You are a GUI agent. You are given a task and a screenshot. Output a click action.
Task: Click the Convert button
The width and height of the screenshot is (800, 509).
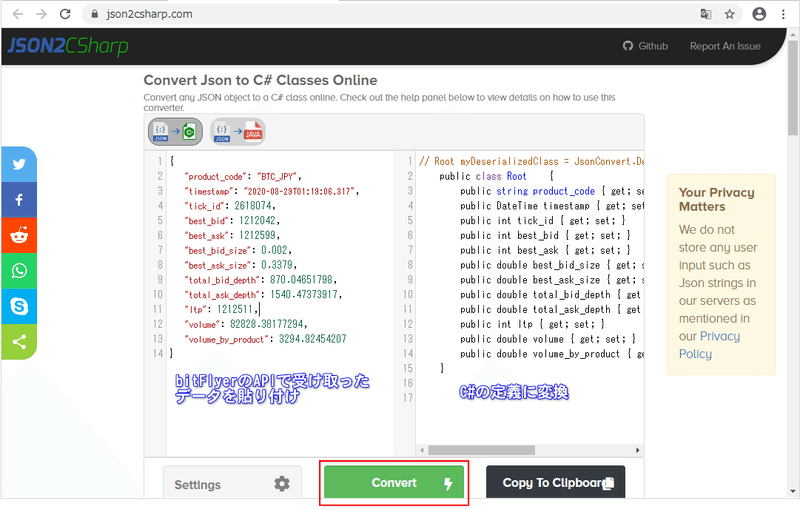click(394, 482)
